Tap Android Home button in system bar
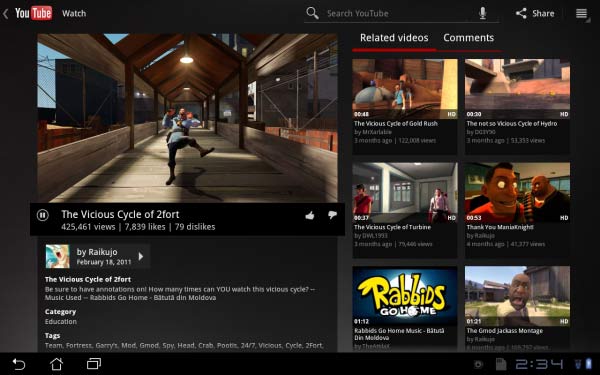Screen dimensions: 600x375 click(x=56, y=364)
